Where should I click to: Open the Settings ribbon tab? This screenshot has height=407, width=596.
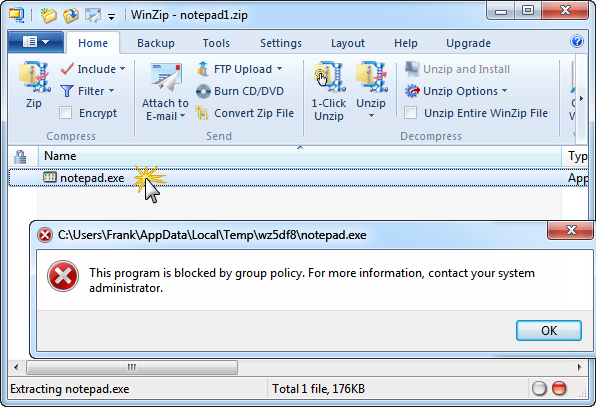281,43
